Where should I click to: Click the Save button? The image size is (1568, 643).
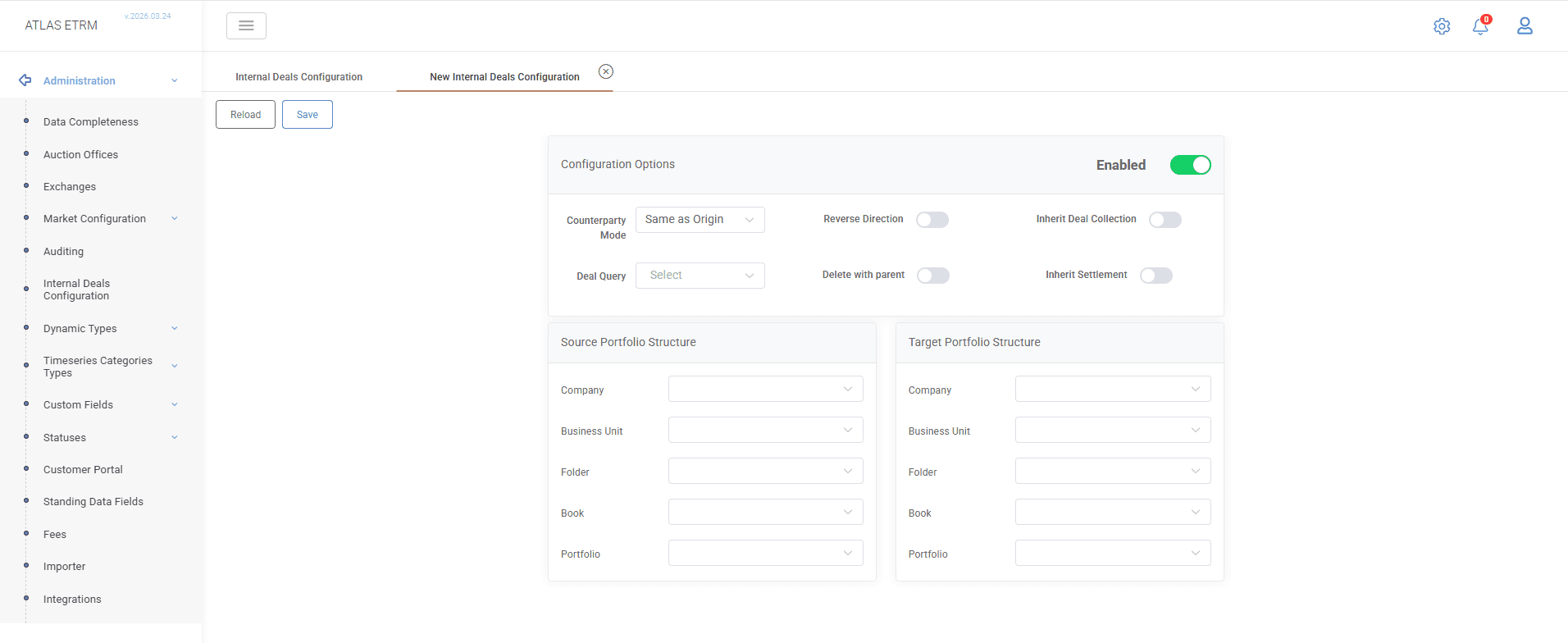pos(308,115)
